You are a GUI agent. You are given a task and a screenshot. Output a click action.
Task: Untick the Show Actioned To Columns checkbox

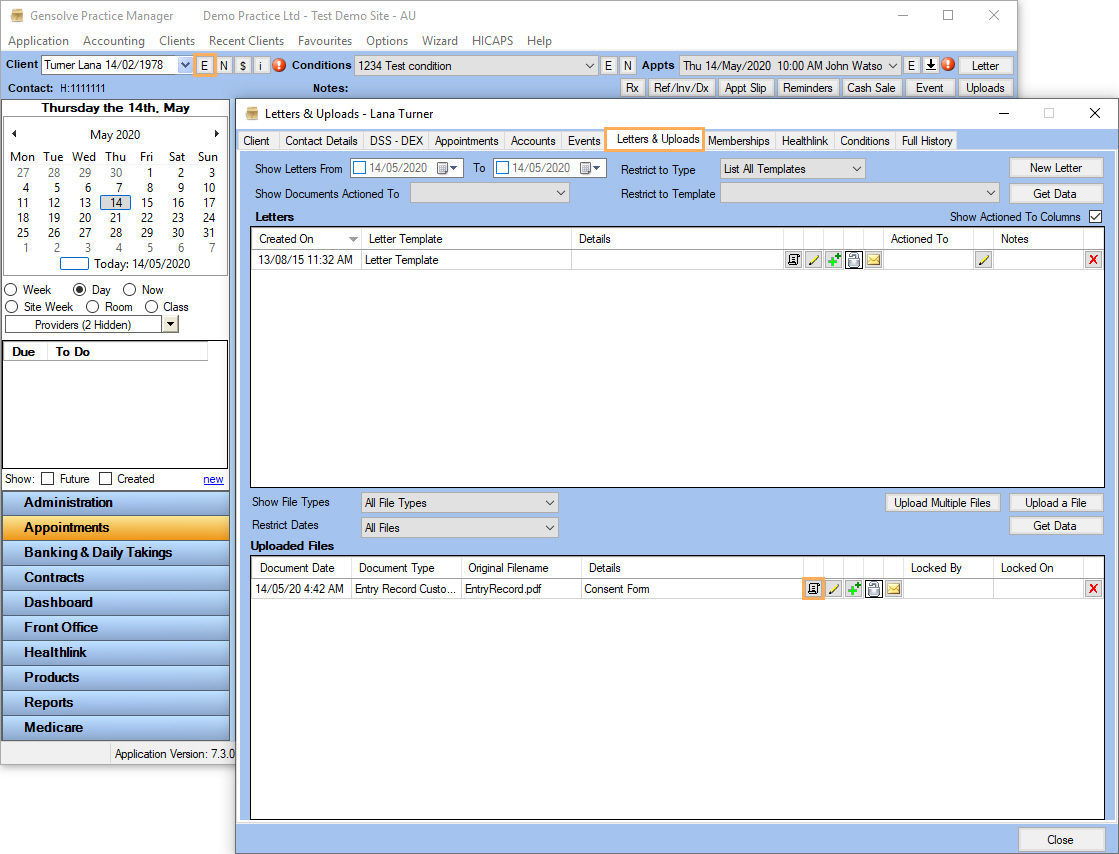click(1095, 217)
